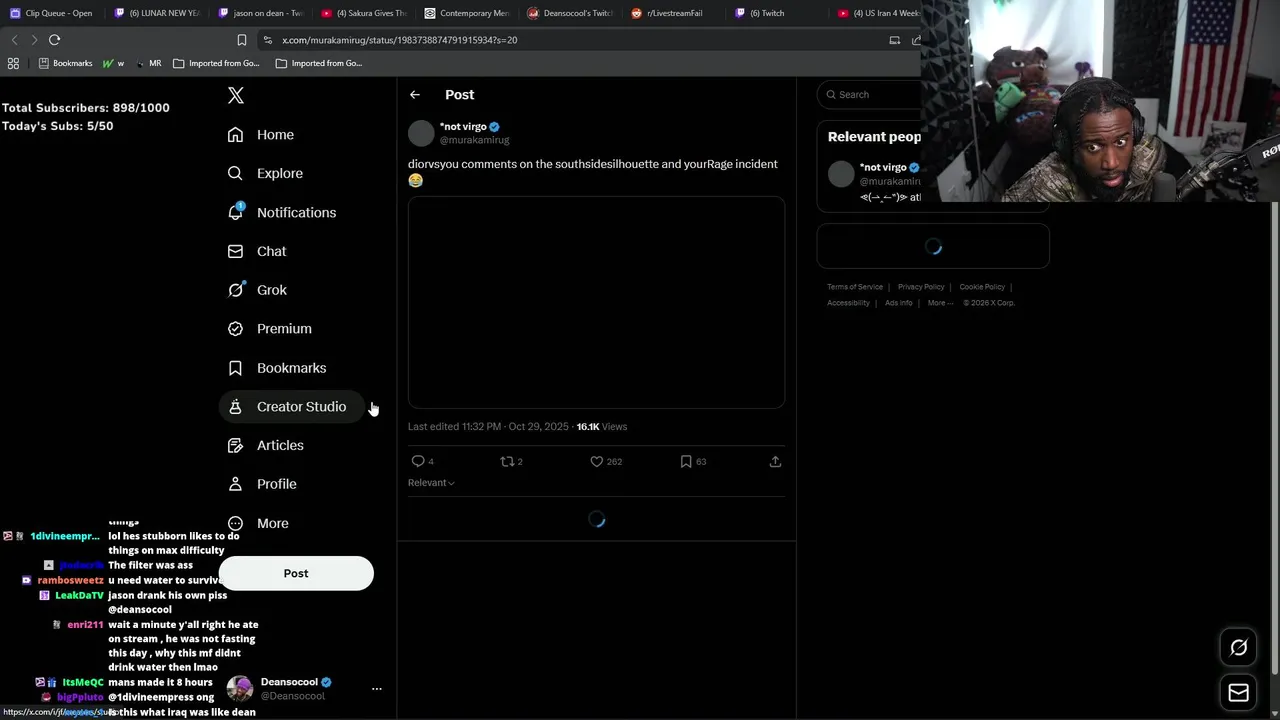Screen dimensions: 1280x720
Task: Open Home in the X sidebar
Action: coord(260,135)
